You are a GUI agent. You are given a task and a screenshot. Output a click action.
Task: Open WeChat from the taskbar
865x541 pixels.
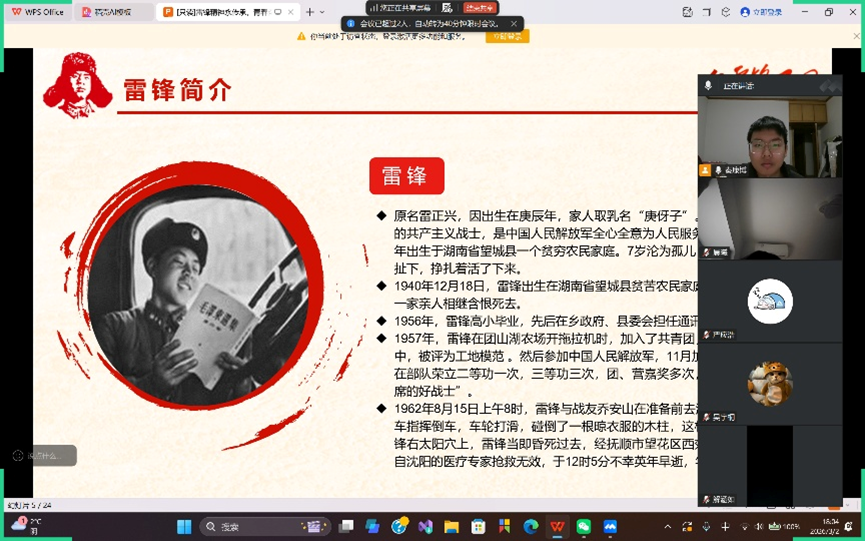tap(583, 526)
